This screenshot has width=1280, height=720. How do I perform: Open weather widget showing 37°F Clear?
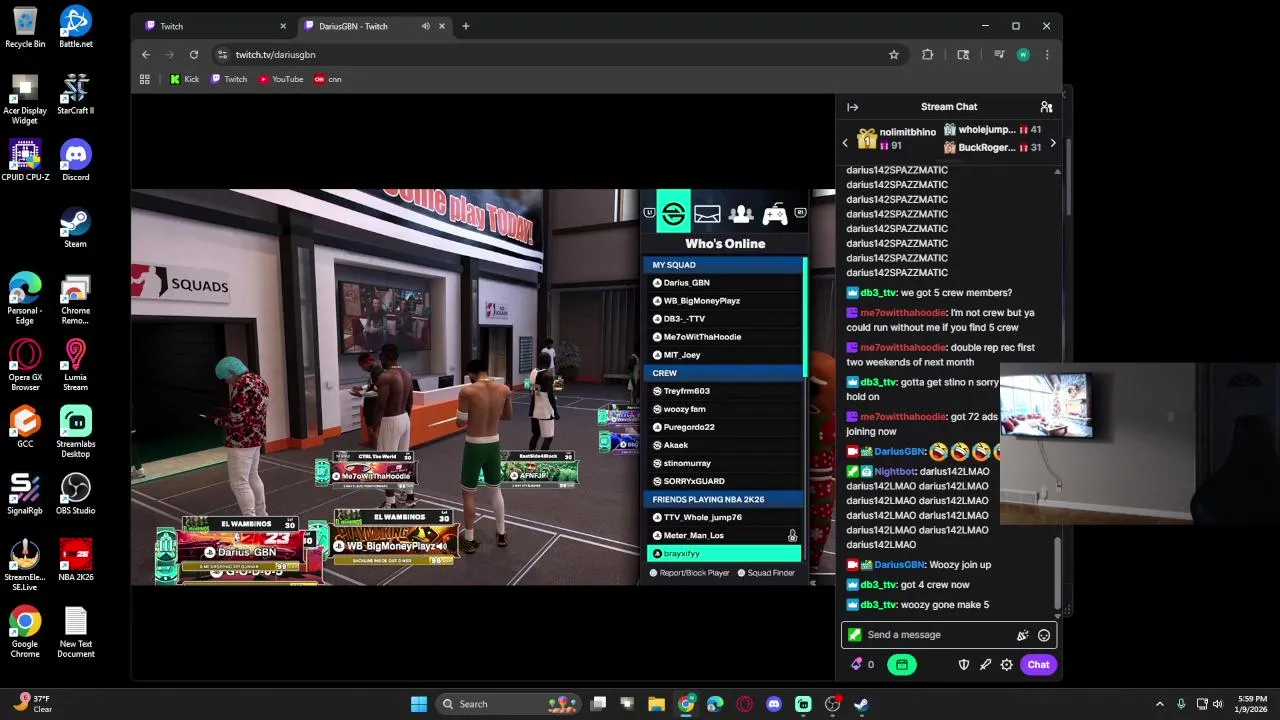32,704
